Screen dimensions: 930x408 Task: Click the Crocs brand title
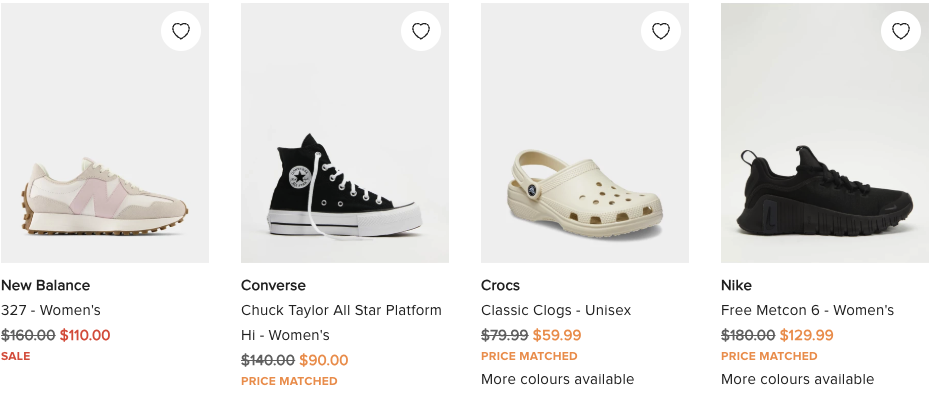(500, 285)
